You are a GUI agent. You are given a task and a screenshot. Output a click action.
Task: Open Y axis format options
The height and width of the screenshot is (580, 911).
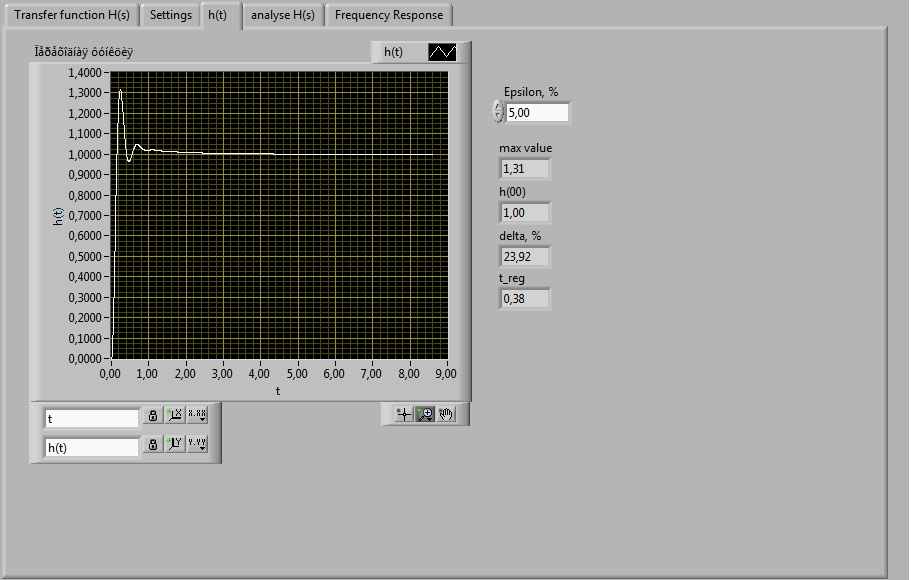(x=197, y=445)
